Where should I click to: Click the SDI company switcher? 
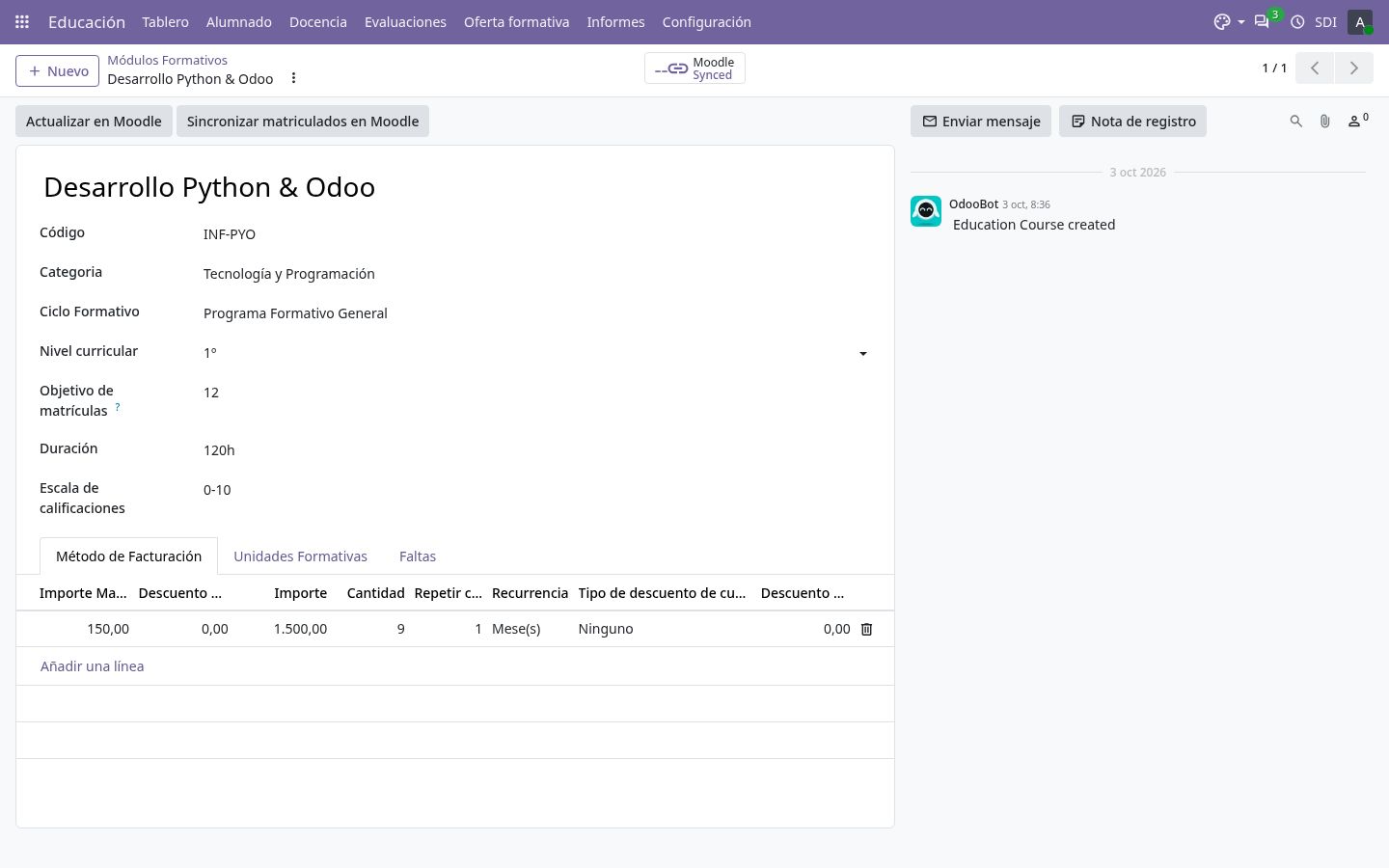click(1325, 21)
